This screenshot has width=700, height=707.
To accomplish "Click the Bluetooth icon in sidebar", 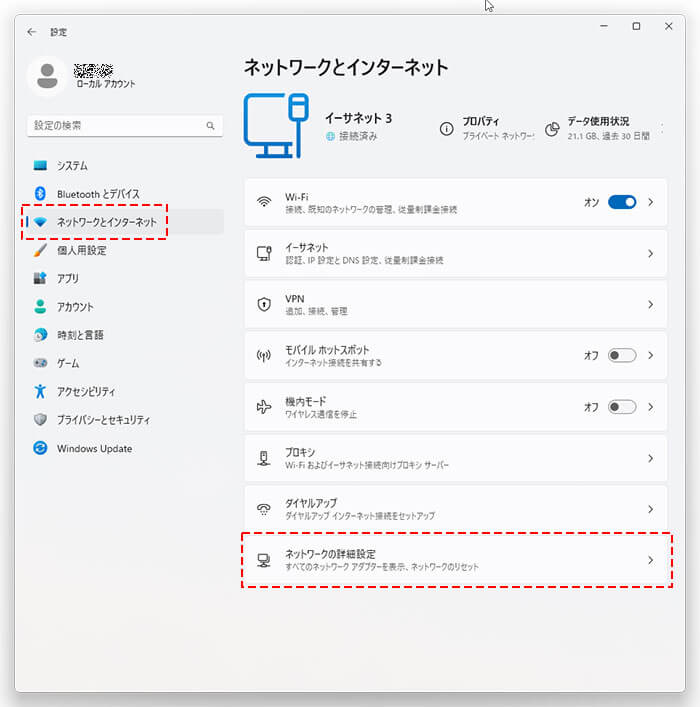I will [x=40, y=193].
